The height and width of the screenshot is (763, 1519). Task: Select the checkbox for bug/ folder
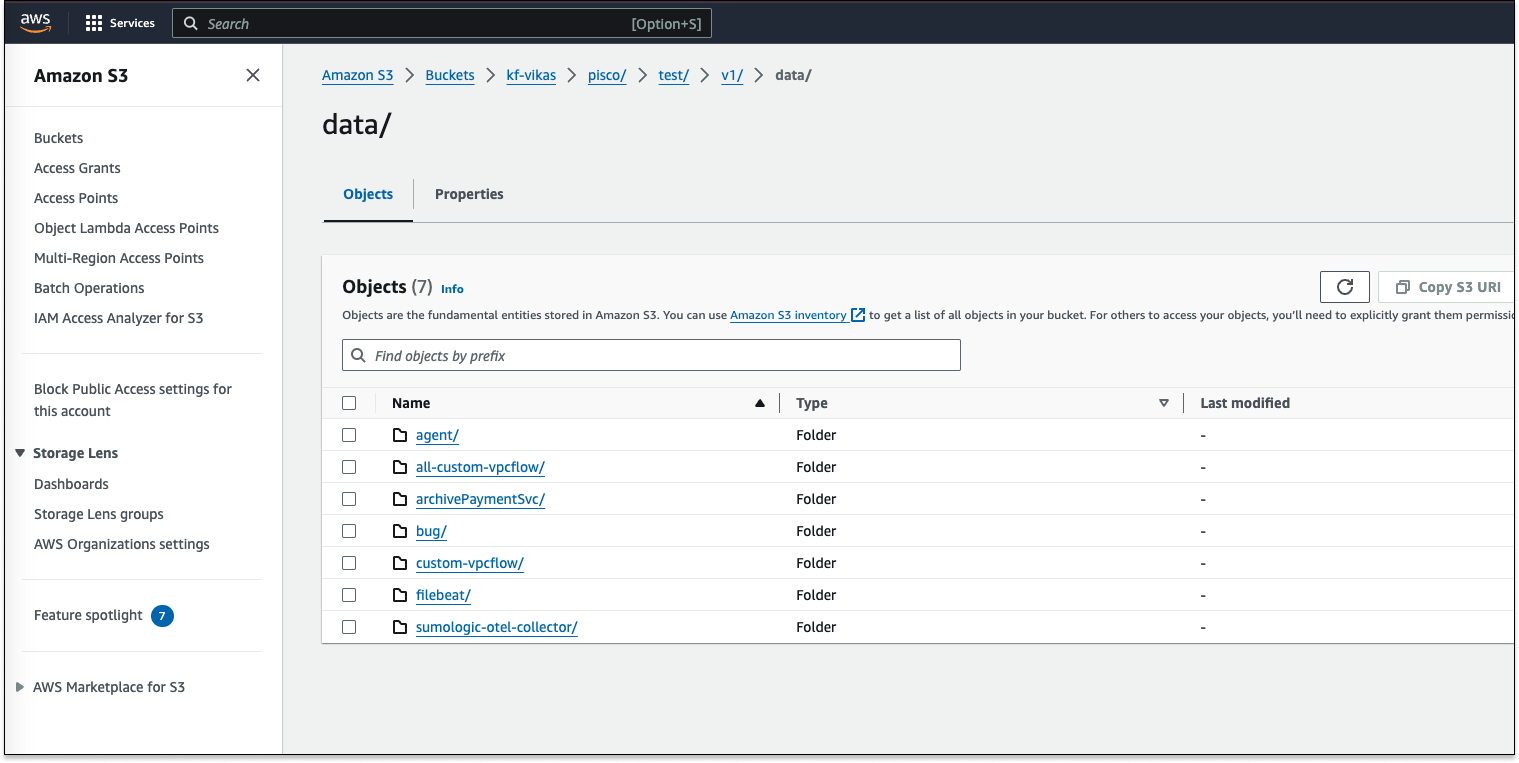[349, 530]
